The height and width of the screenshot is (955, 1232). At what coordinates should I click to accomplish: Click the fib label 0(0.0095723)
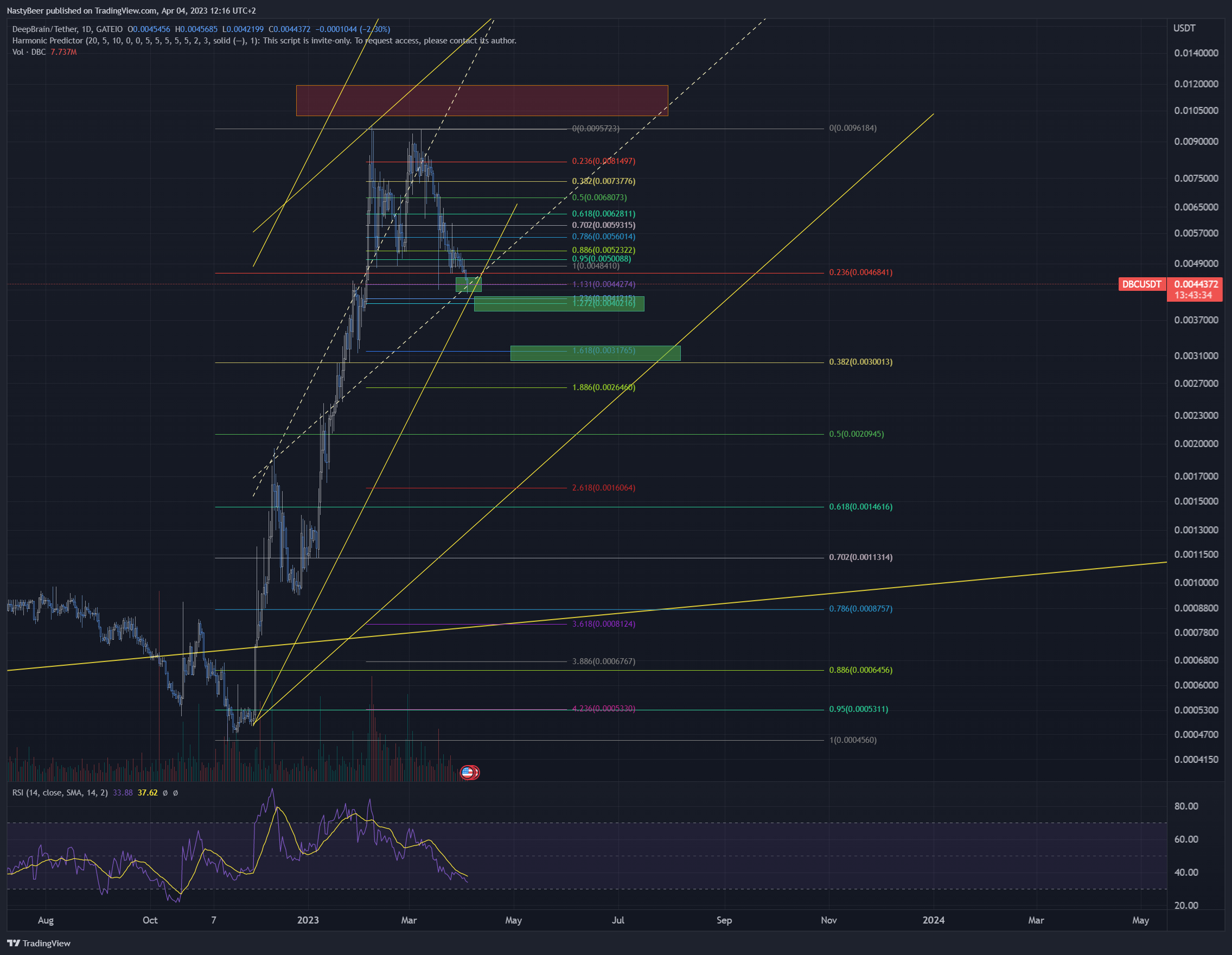(596, 129)
